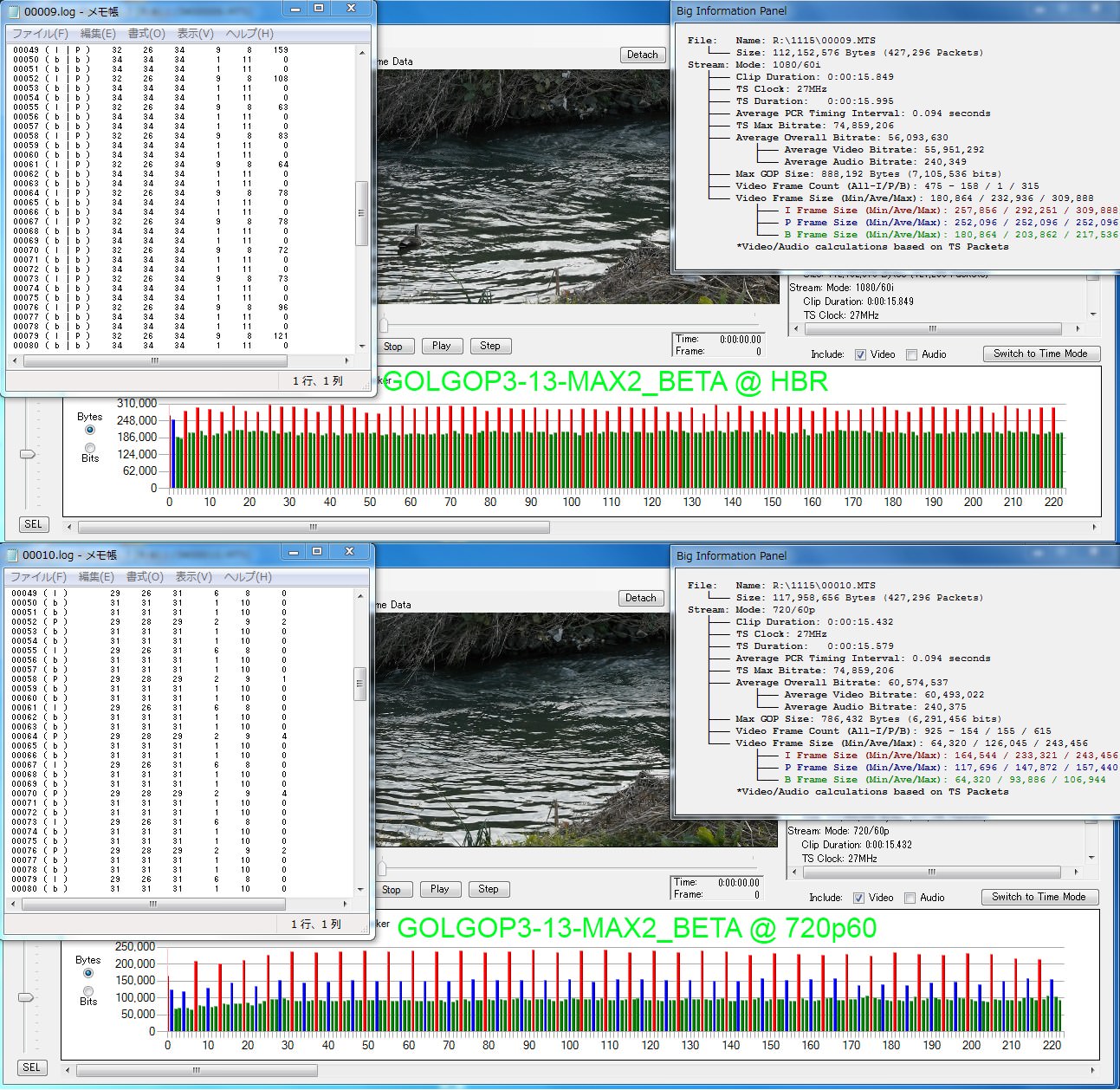The image size is (1120, 1090).
Task: Select Bits radio button beside 720p60 graph
Action: 88,991
